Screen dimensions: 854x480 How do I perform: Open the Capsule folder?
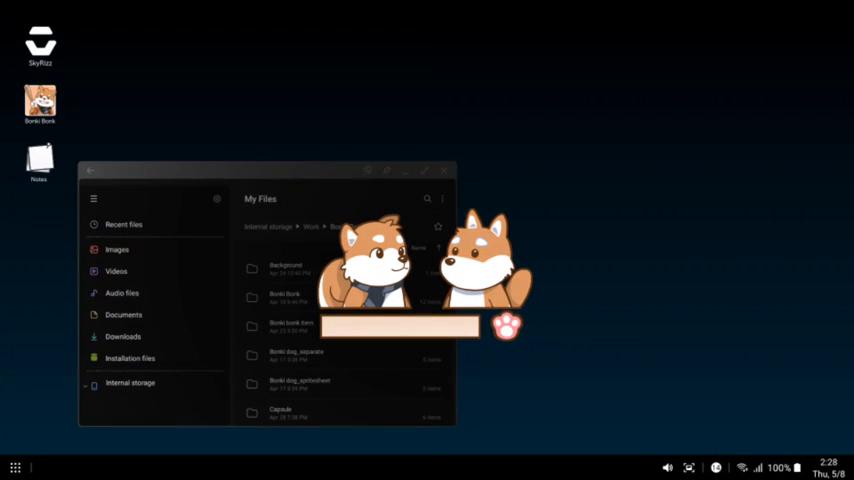click(x=281, y=411)
